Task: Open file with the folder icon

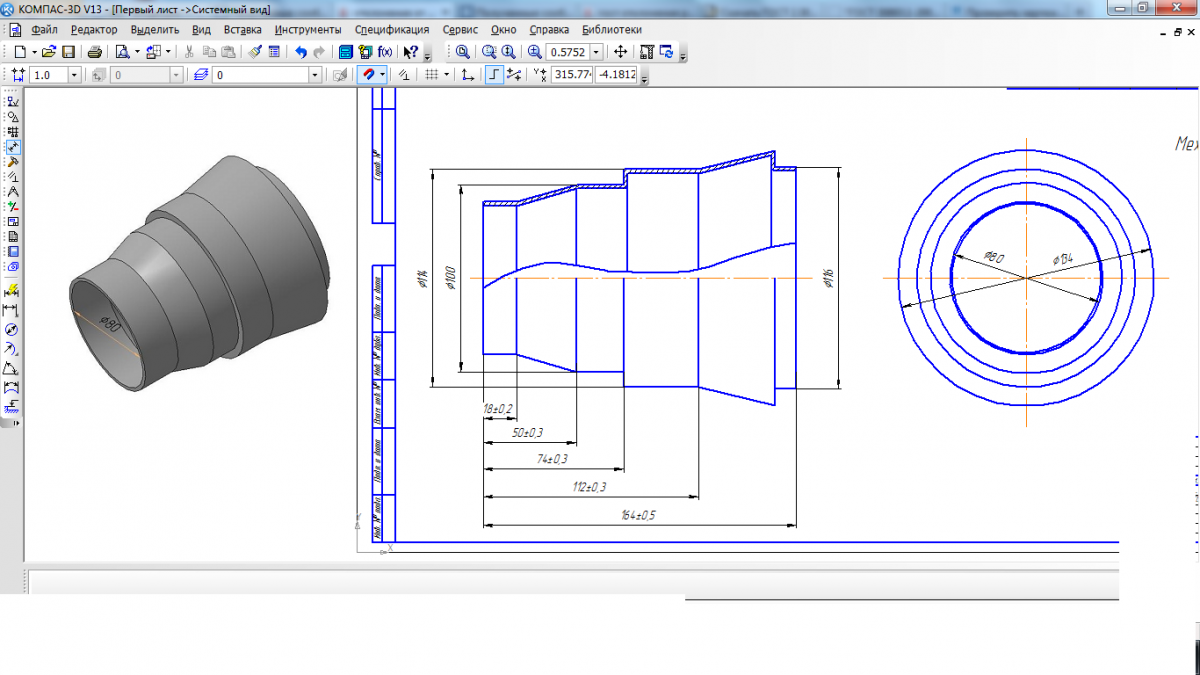Action: click(x=49, y=52)
